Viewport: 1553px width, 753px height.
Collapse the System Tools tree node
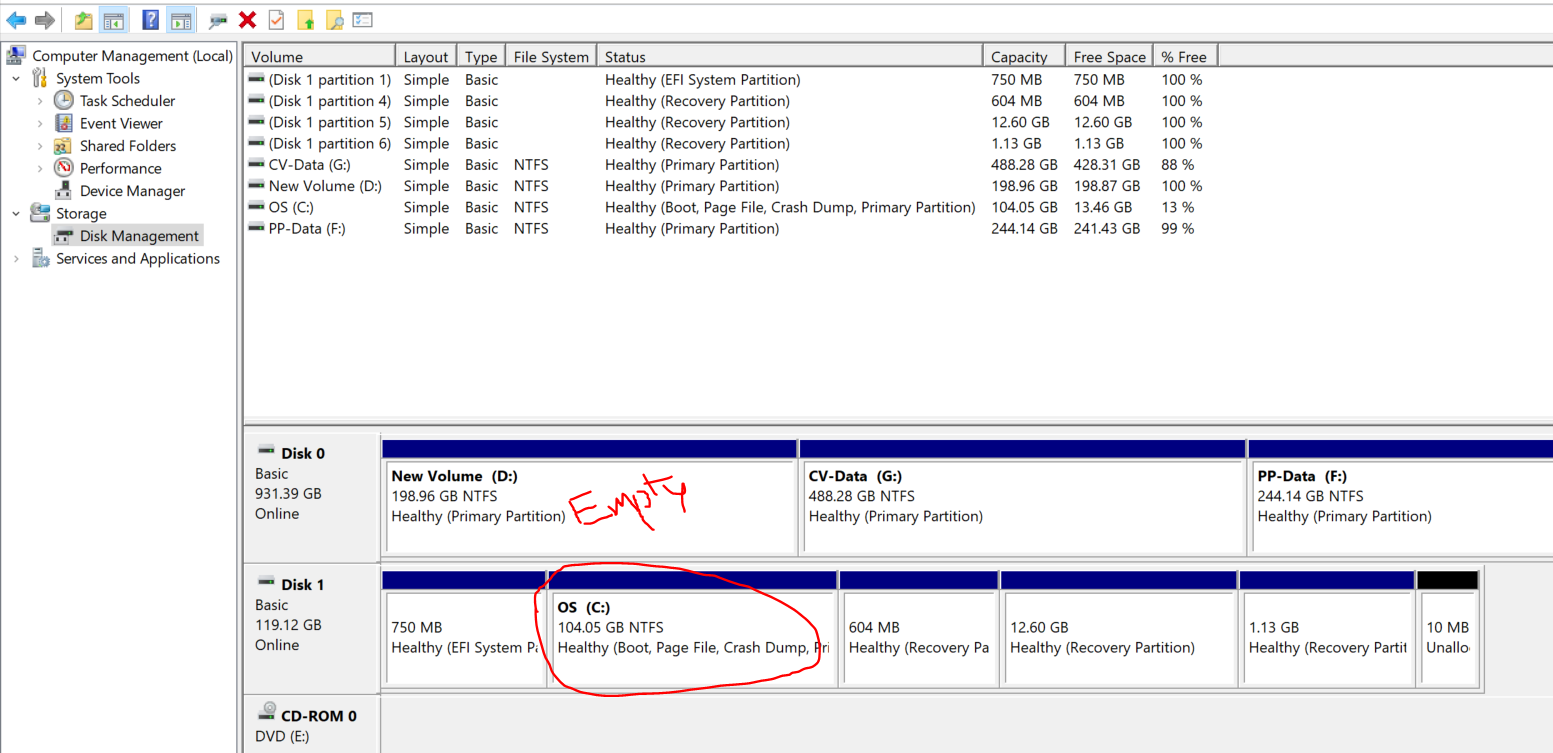pyautogui.click(x=16, y=78)
